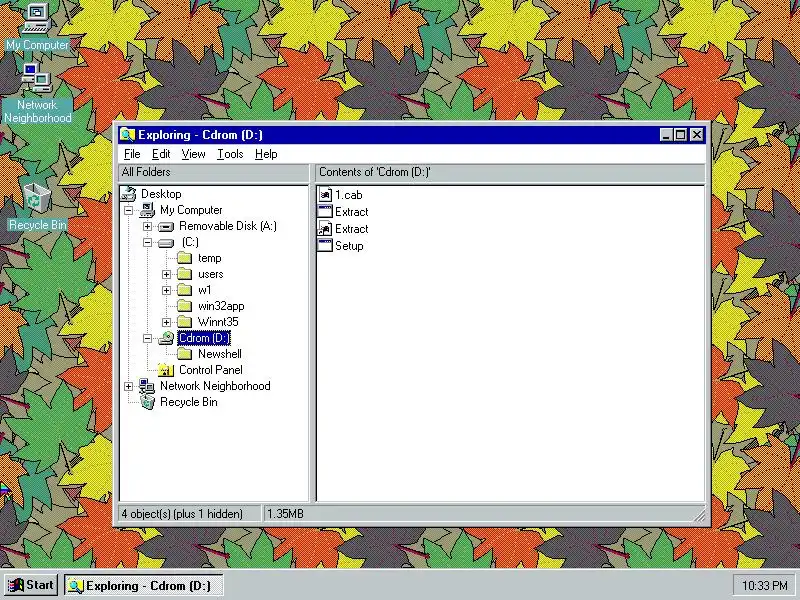Click Recycle Bin icon in folder tree

pyautogui.click(x=147, y=402)
